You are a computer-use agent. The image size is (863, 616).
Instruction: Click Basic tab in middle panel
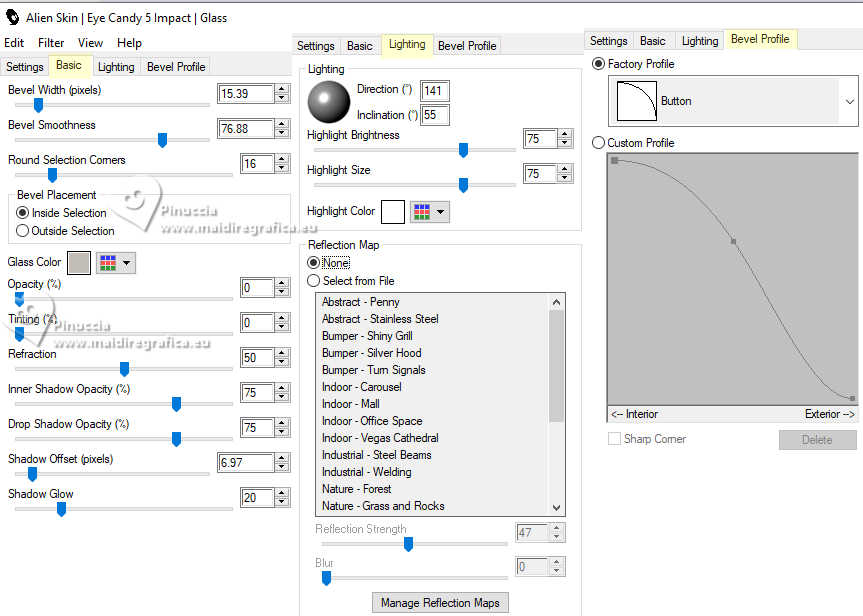pyautogui.click(x=359, y=46)
